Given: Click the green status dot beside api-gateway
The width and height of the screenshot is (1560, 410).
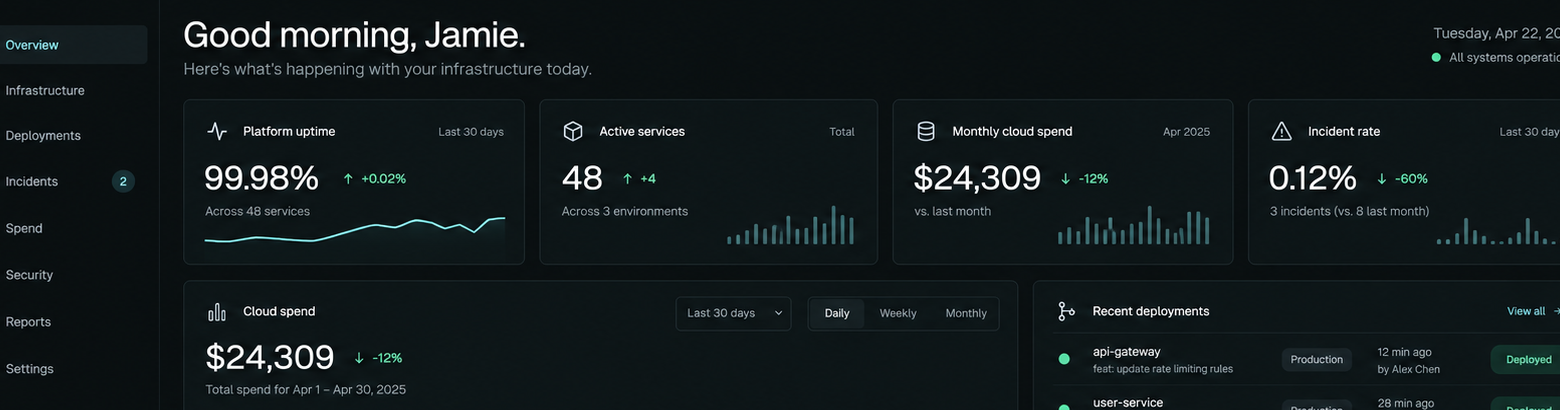Looking at the screenshot, I should [x=1064, y=358].
